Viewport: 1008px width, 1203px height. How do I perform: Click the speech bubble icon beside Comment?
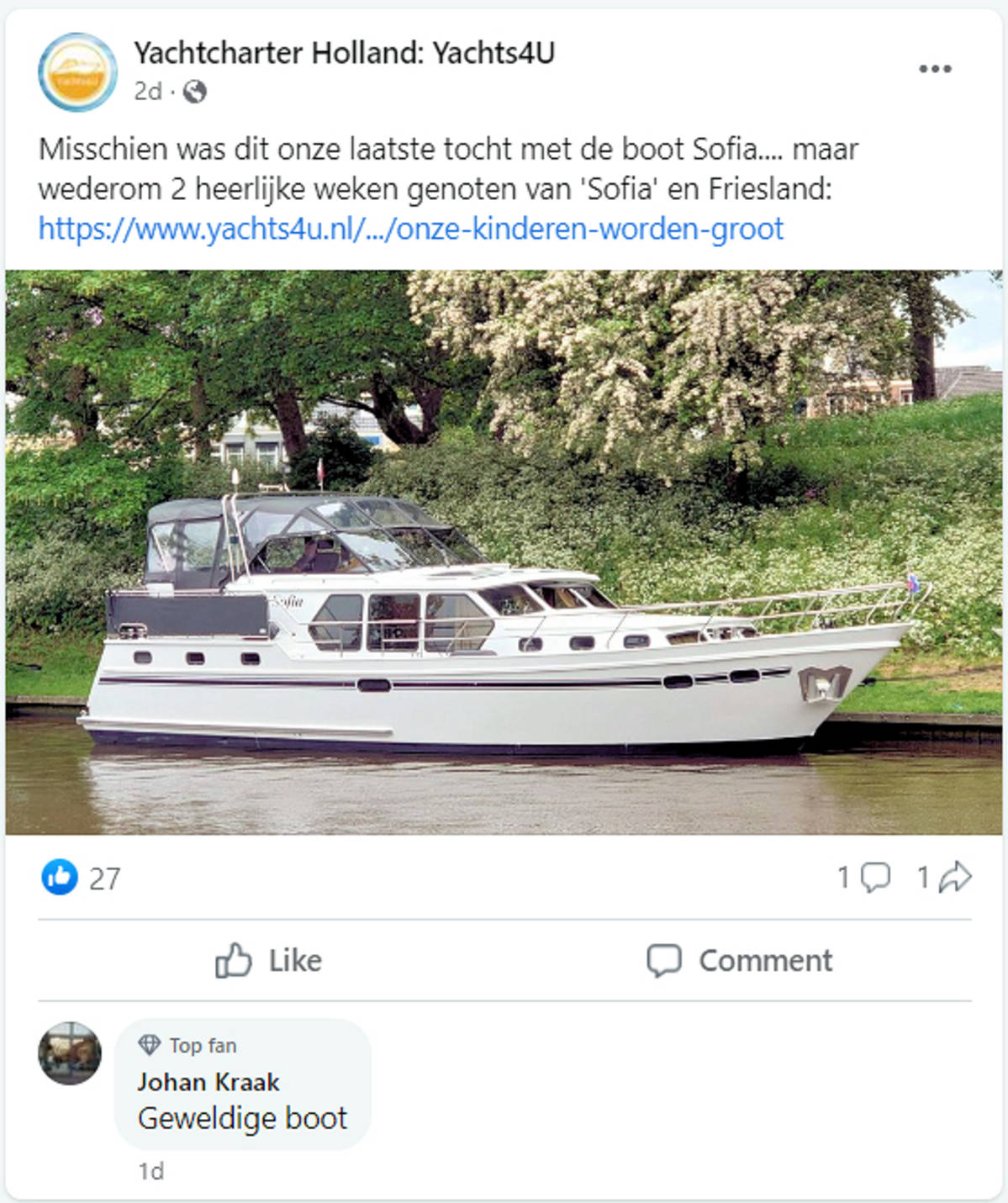click(x=663, y=960)
